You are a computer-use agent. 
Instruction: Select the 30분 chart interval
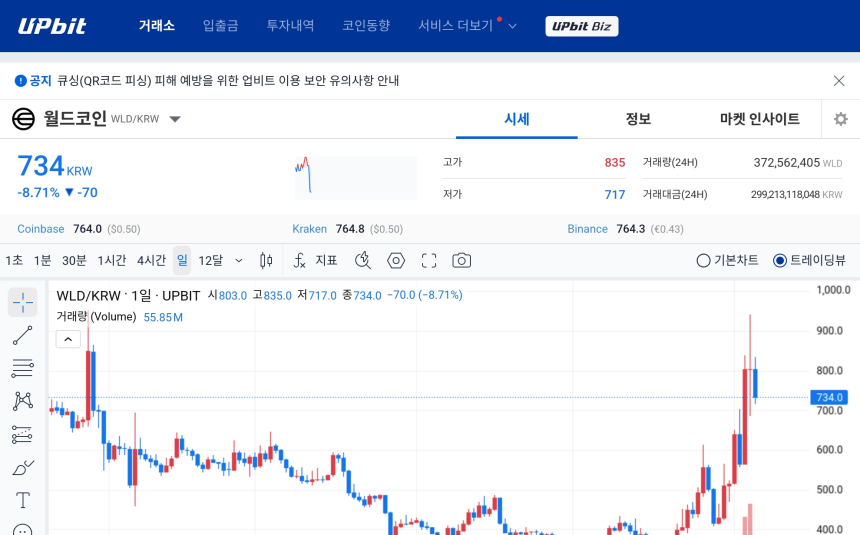click(74, 261)
